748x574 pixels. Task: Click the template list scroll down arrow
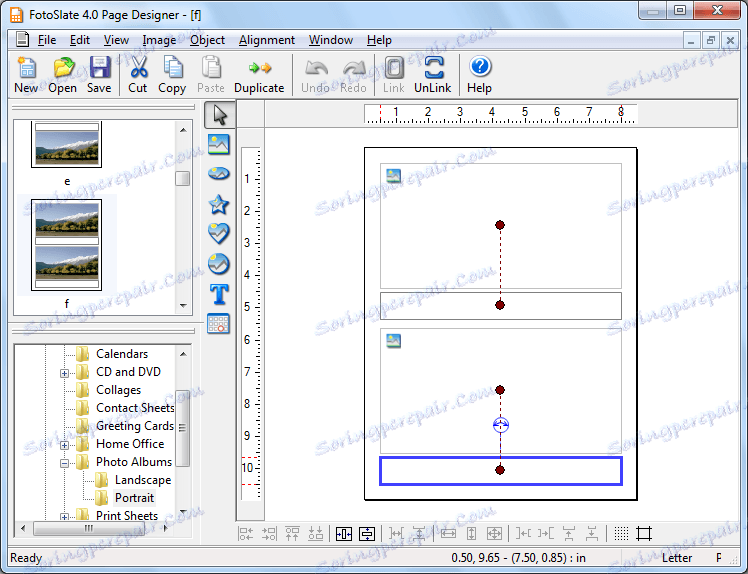tap(183, 305)
